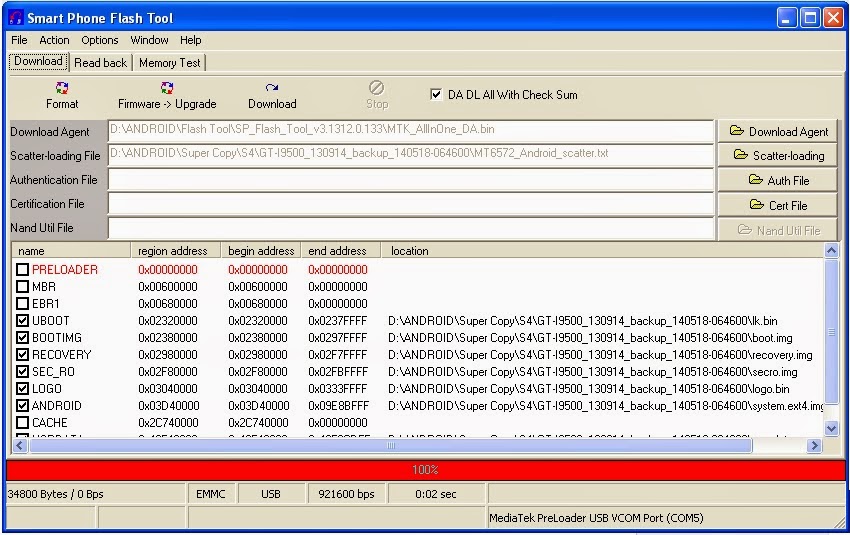This screenshot has height=535, width=850.
Task: Check the CACHE partition checkbox
Action: click(22, 422)
